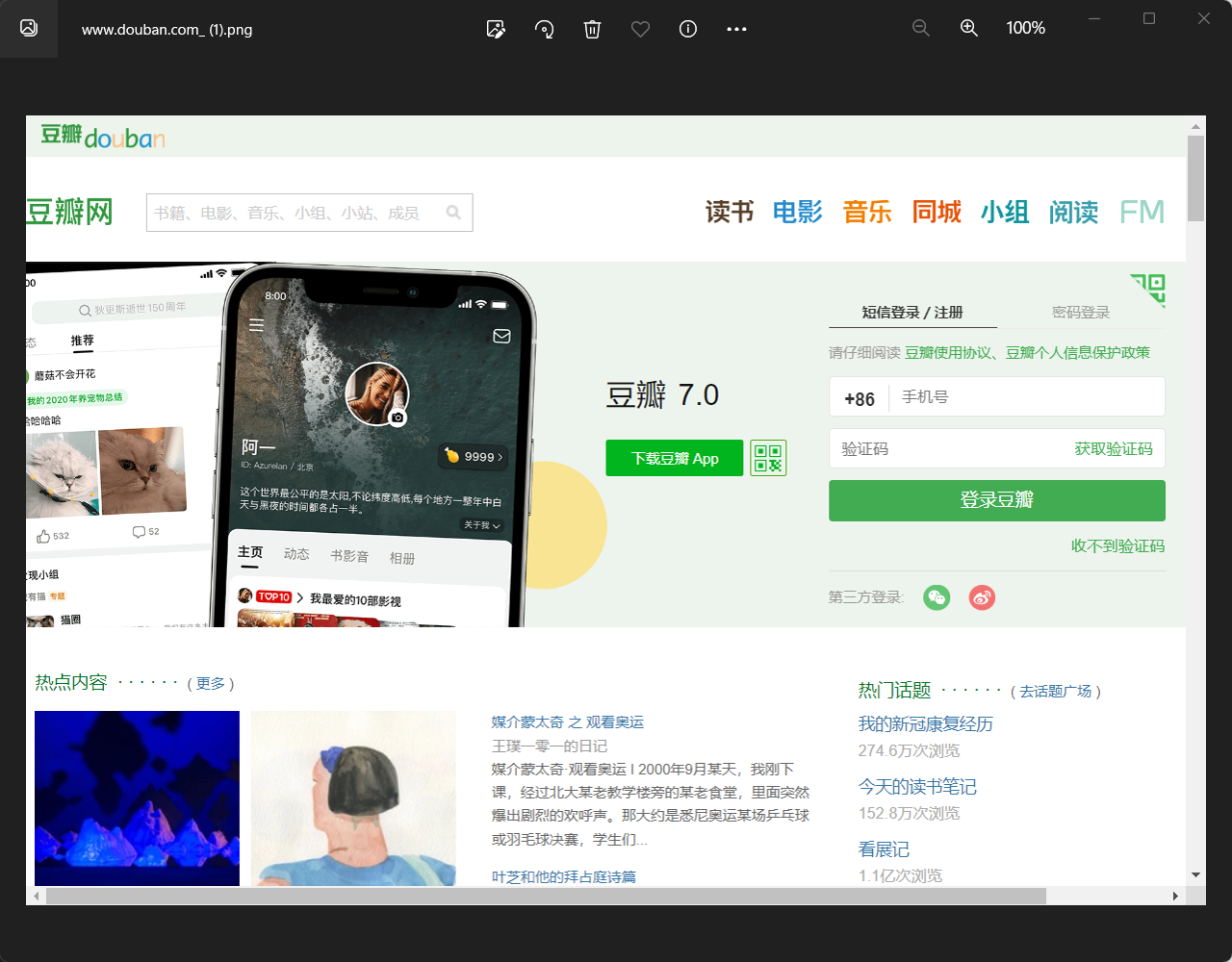
Task: Open the blue mountains thumbnail
Action: pos(137,798)
